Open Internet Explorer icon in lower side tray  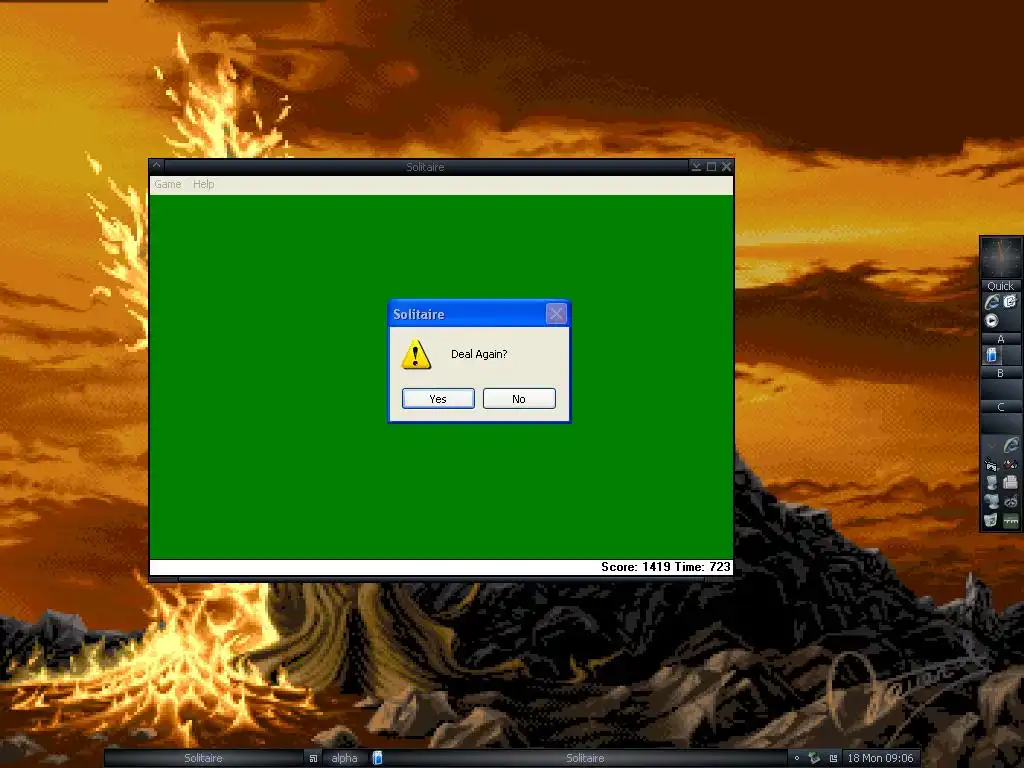click(1011, 445)
